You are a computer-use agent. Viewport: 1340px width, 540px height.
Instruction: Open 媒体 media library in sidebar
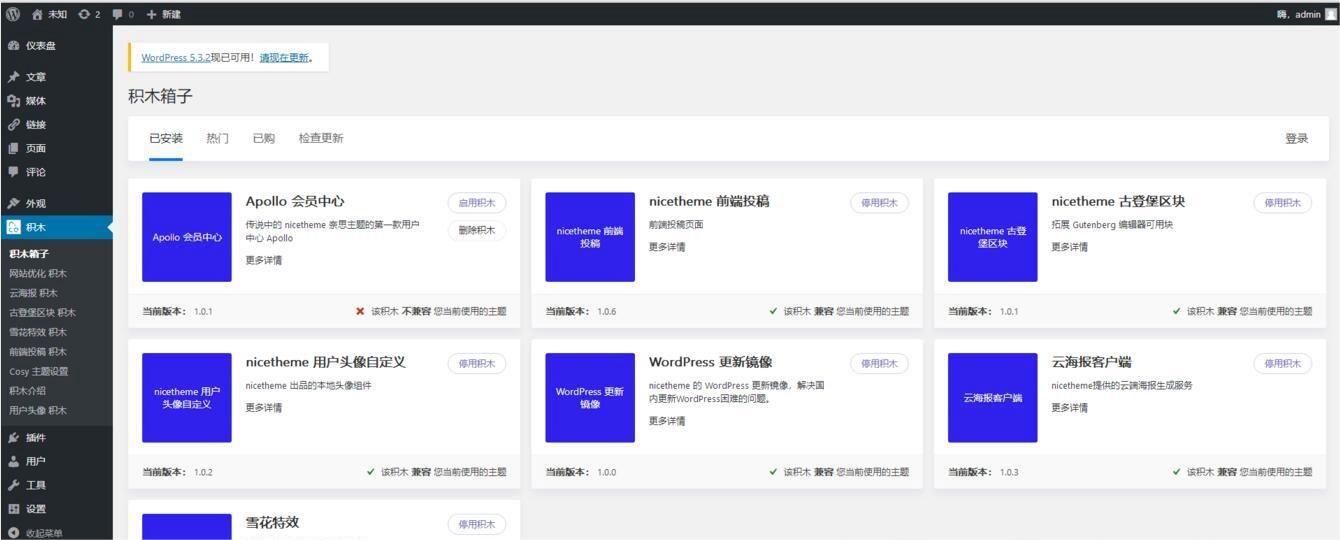tap(35, 101)
